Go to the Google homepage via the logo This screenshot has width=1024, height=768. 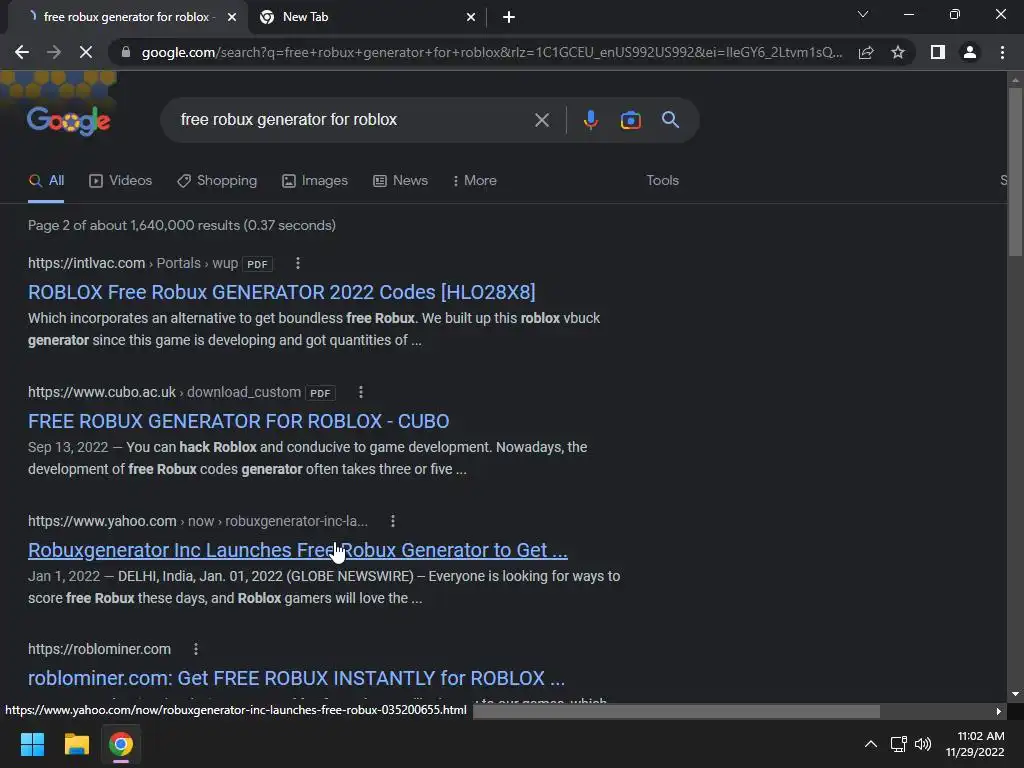coord(69,121)
